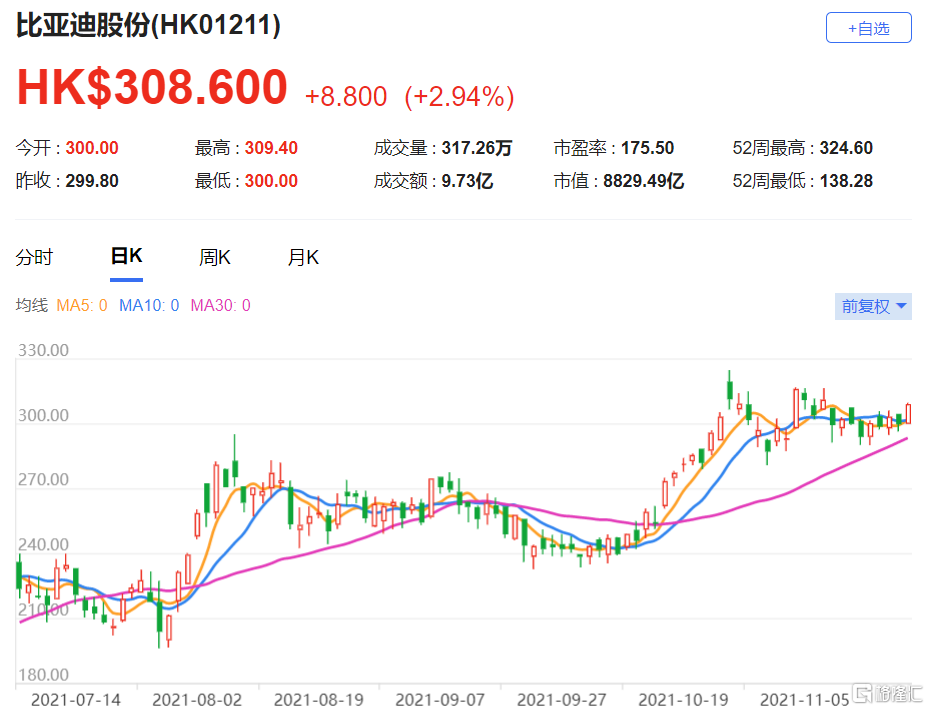Screen dimensions: 930x711
Task: Click the 市值 market cap 8829.49亿
Action: click(x=644, y=181)
